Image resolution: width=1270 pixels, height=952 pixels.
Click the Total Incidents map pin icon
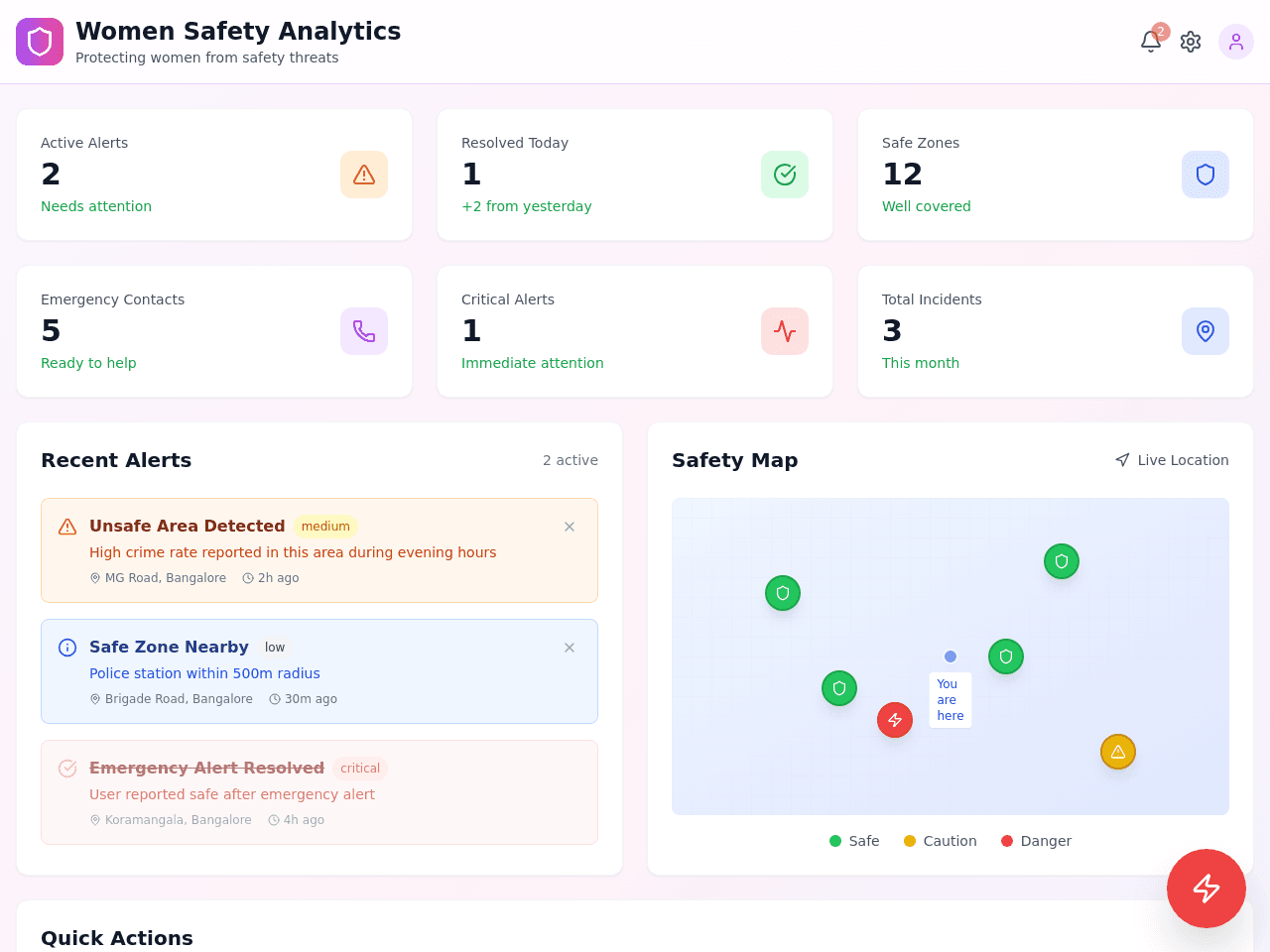click(x=1206, y=331)
